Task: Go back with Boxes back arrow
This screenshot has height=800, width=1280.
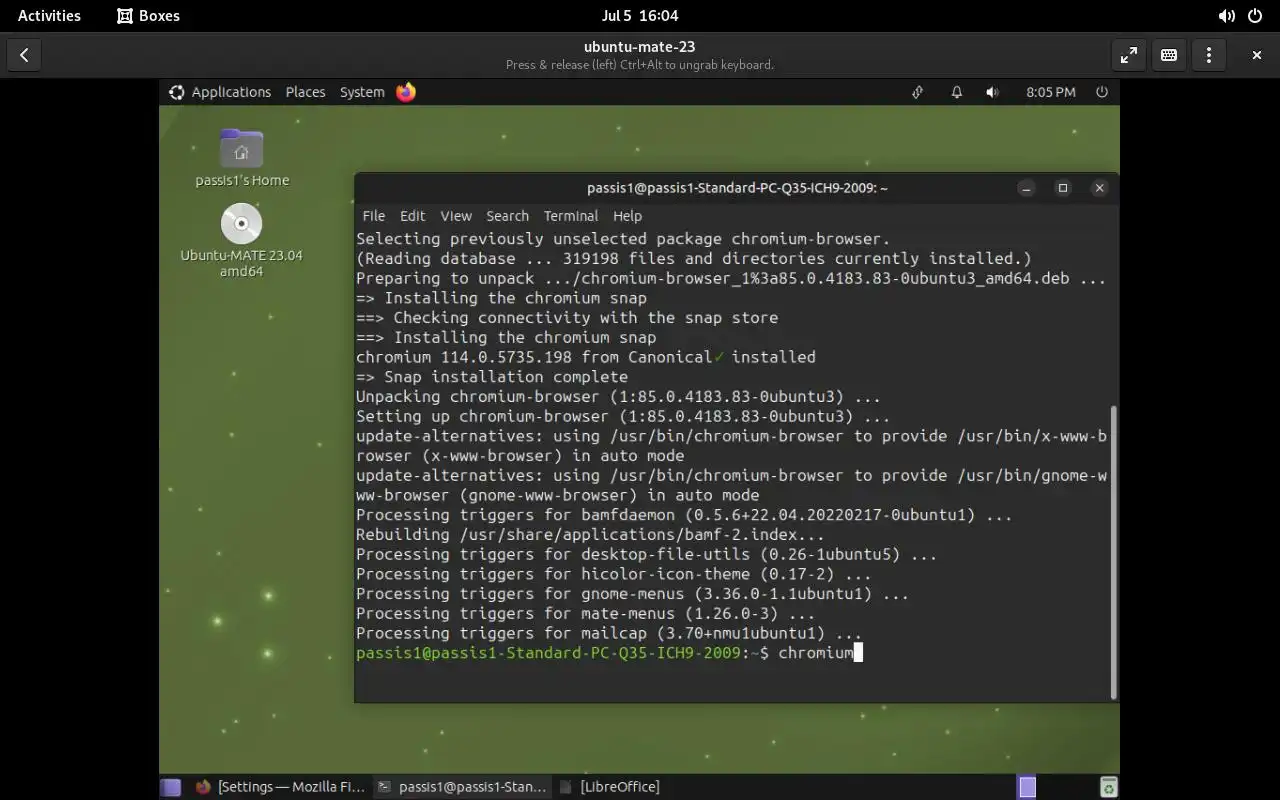Action: coord(24,55)
